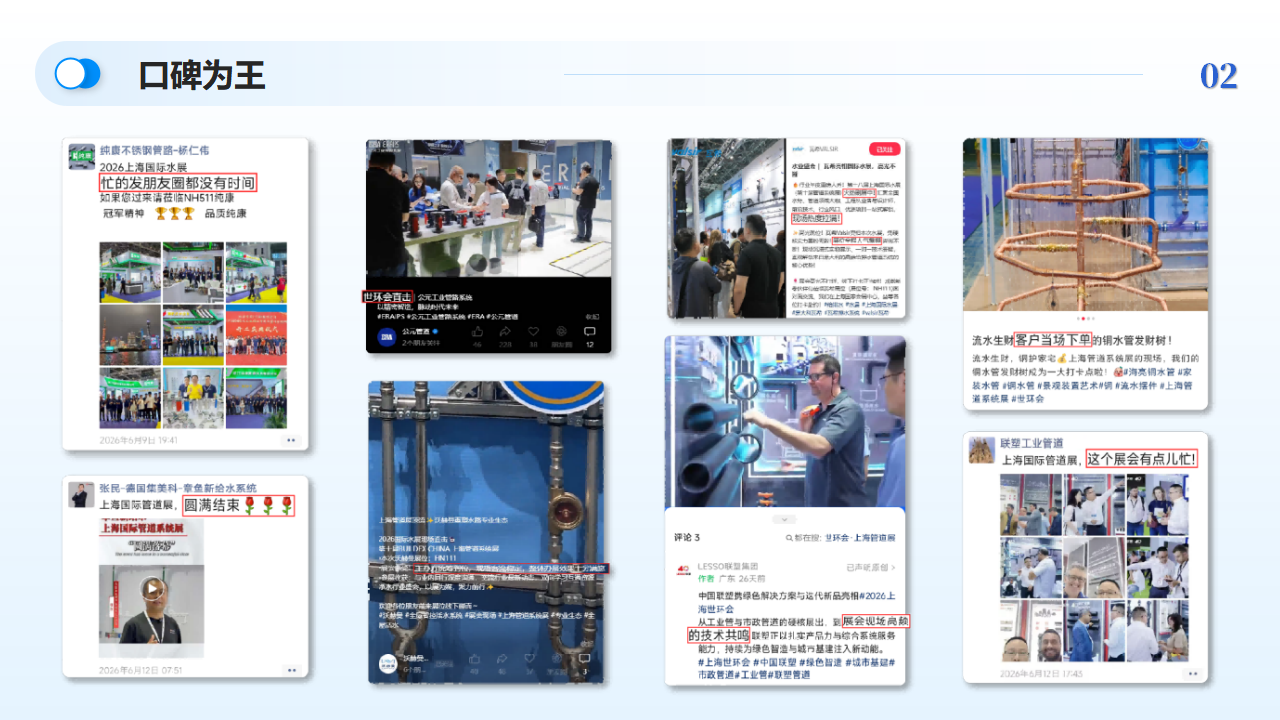1280x720 pixels.
Task: Tap the 朋友圈 moments icon on 公元管道 video
Action: 561,331
